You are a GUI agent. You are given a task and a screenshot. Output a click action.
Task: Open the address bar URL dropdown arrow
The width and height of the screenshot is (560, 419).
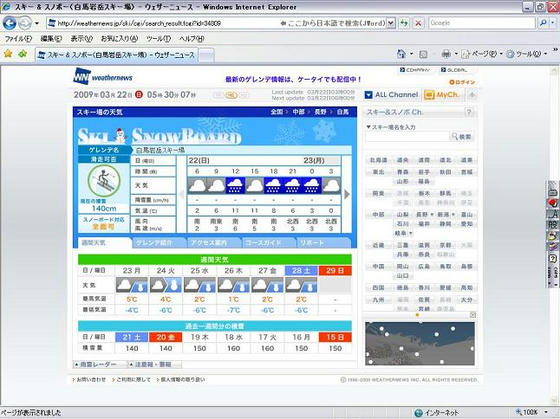click(x=391, y=23)
